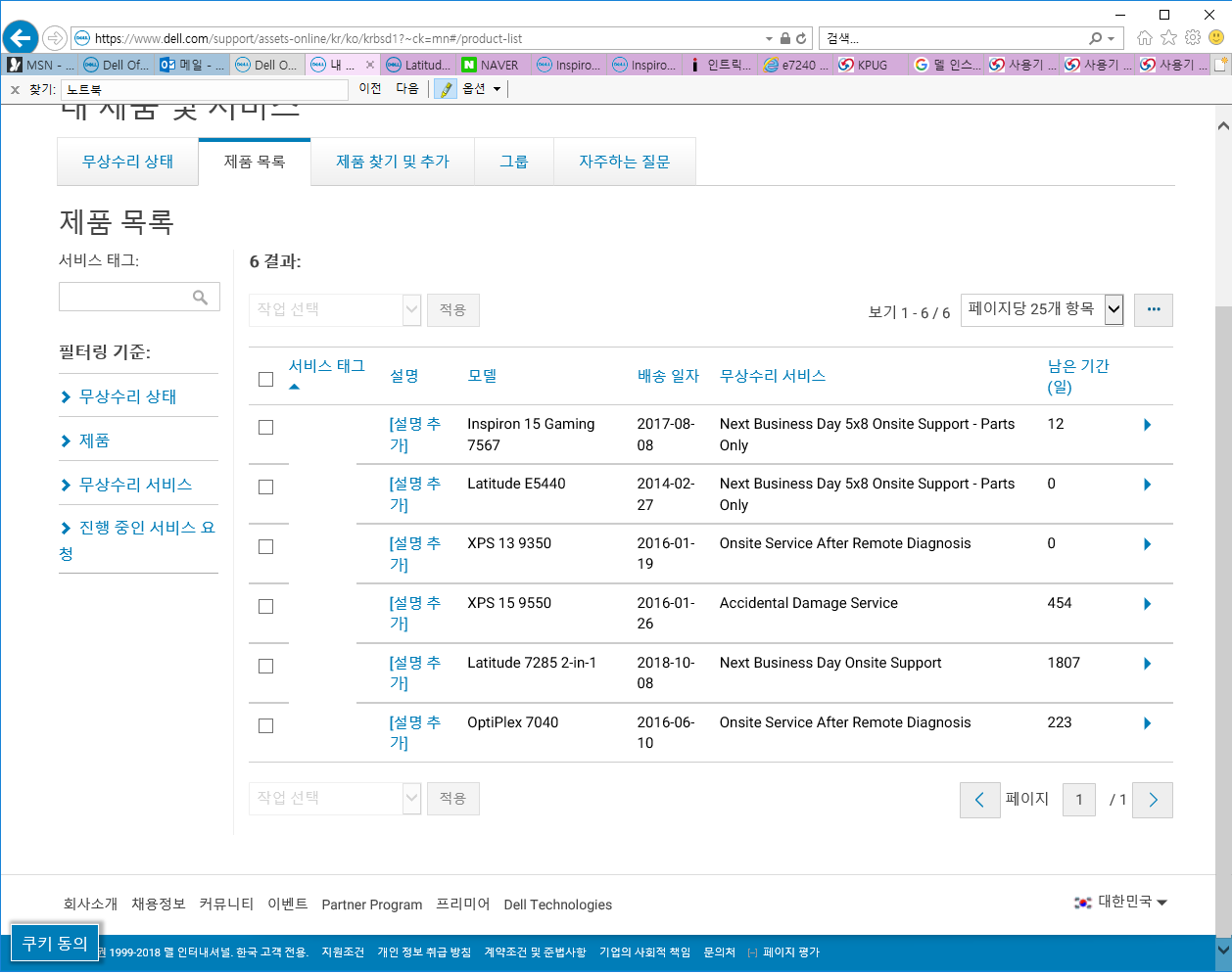Viewport: 1232px width, 974px height.
Task: Tick the select-all checkbox in table header
Action: (265, 379)
